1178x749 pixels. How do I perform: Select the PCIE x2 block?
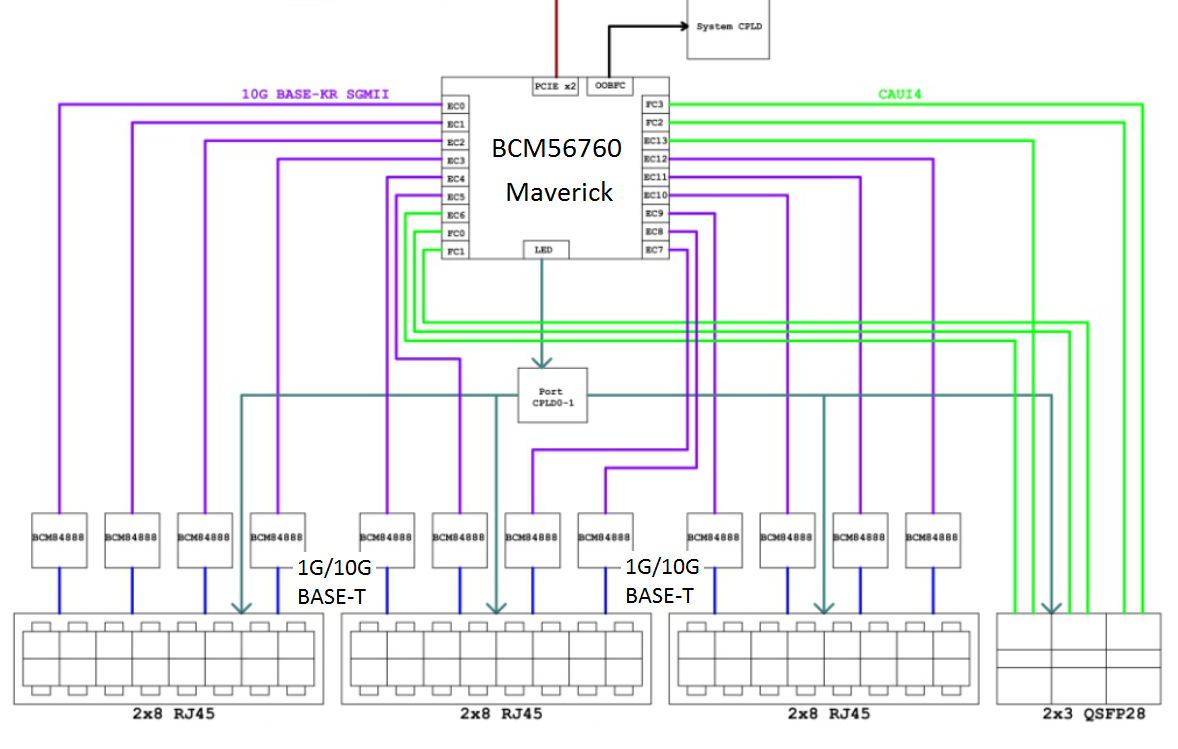(x=555, y=87)
